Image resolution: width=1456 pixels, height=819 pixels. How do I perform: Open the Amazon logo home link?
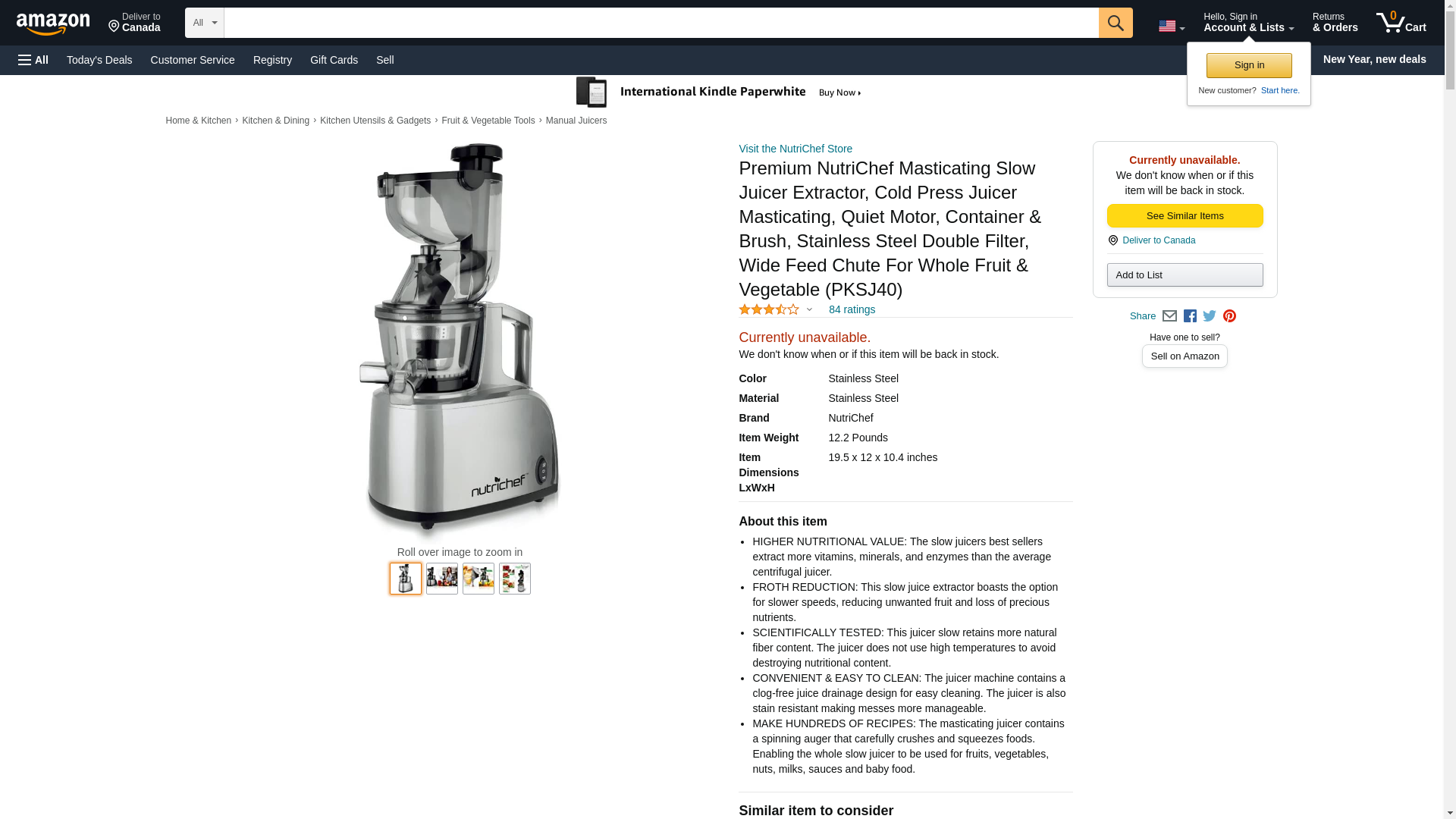(53, 24)
